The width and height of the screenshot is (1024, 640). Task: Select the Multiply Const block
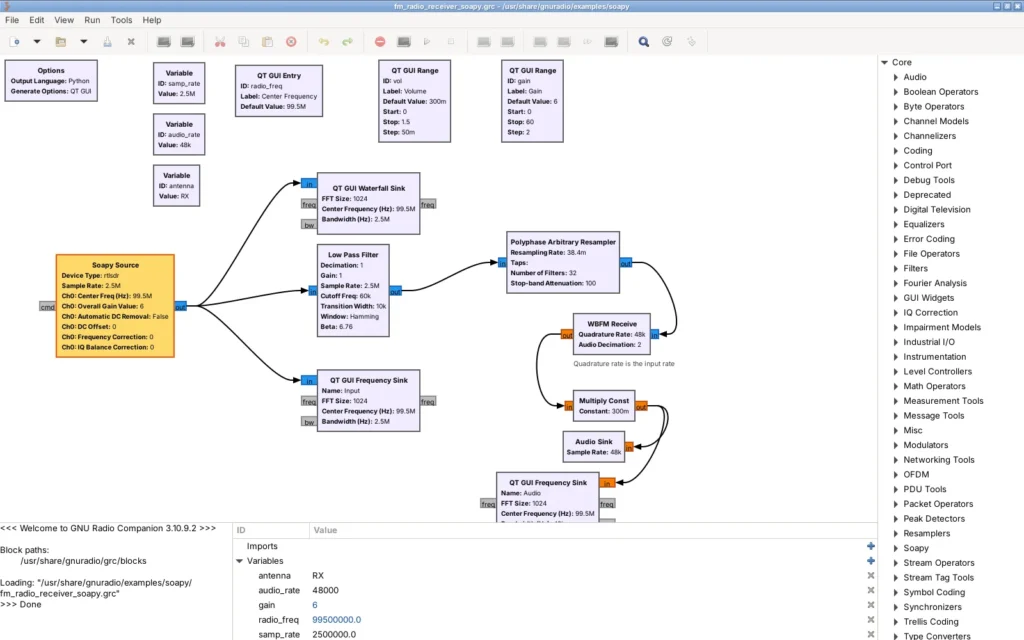tap(603, 406)
